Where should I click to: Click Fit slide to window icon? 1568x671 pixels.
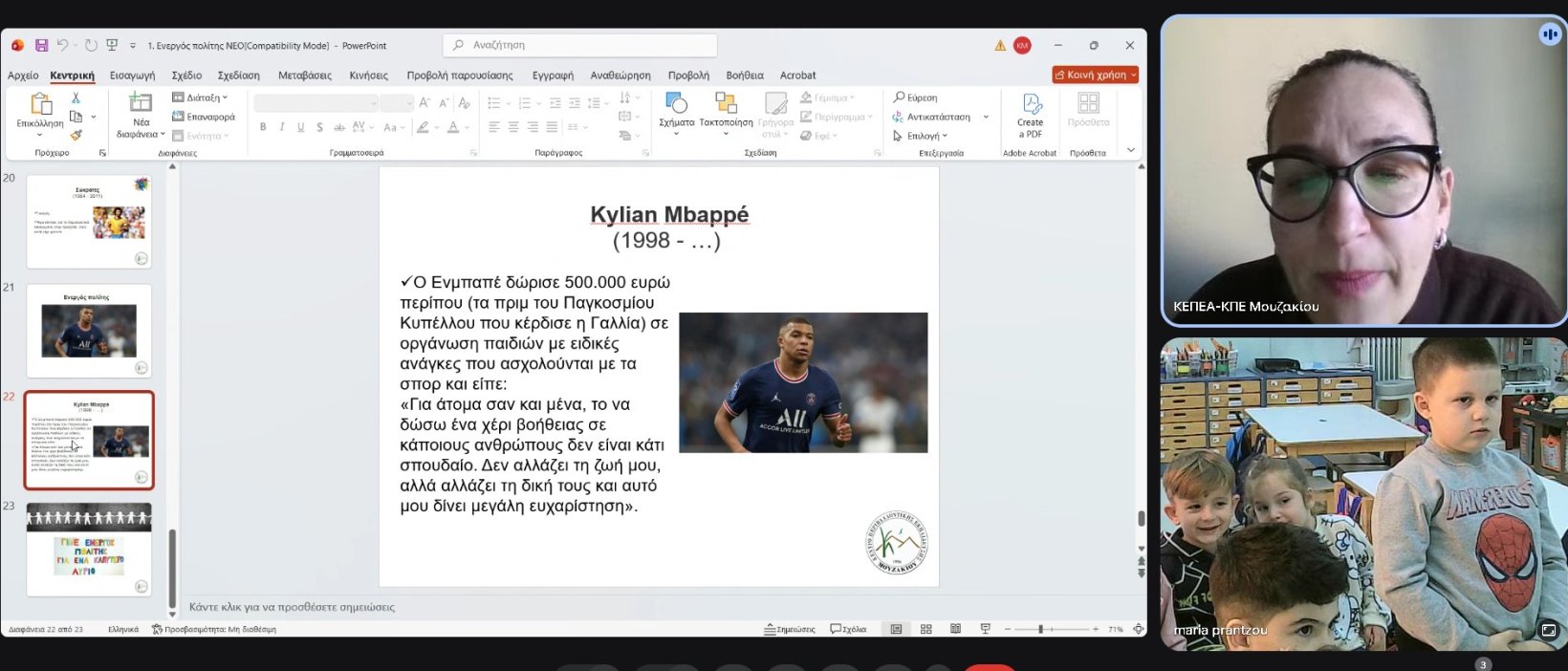1138,629
